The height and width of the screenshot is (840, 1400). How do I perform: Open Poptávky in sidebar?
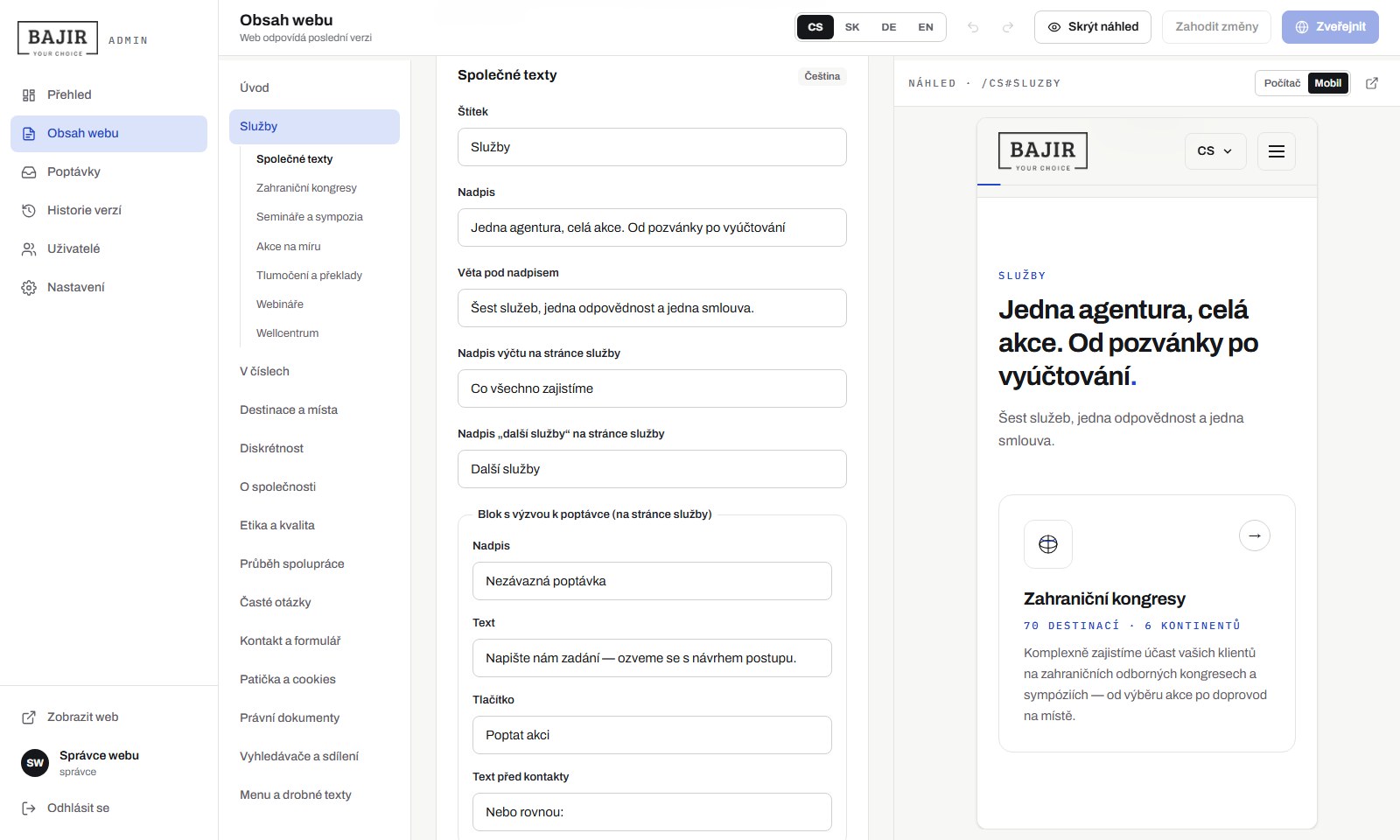pos(108,171)
